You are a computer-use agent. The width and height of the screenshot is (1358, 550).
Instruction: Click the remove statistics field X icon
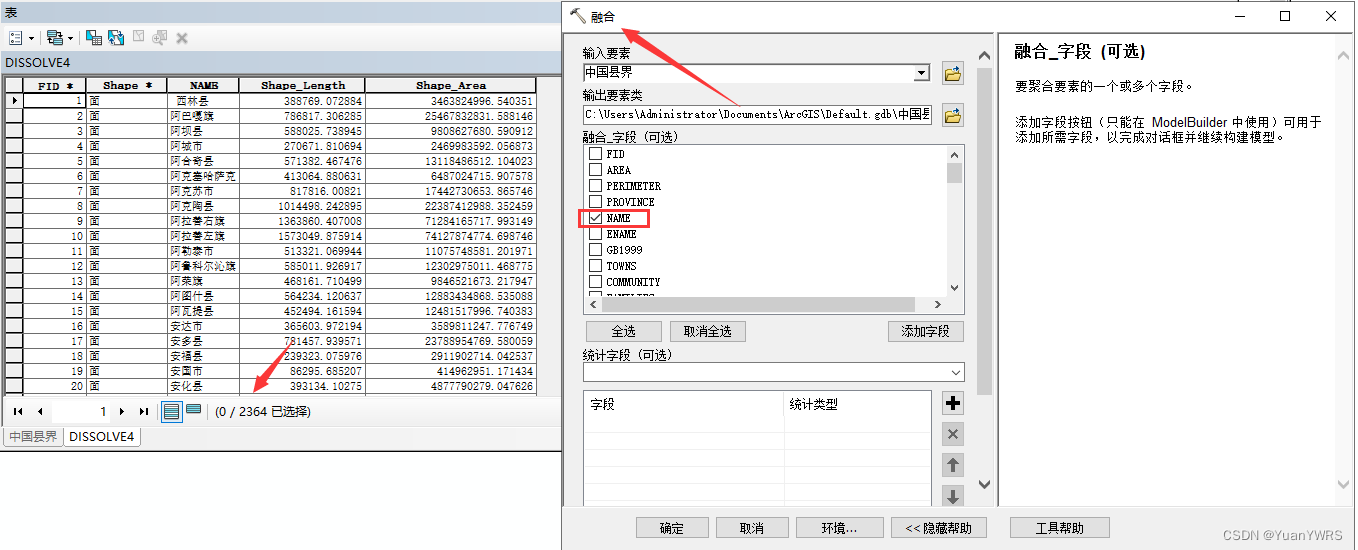pyautogui.click(x=953, y=434)
